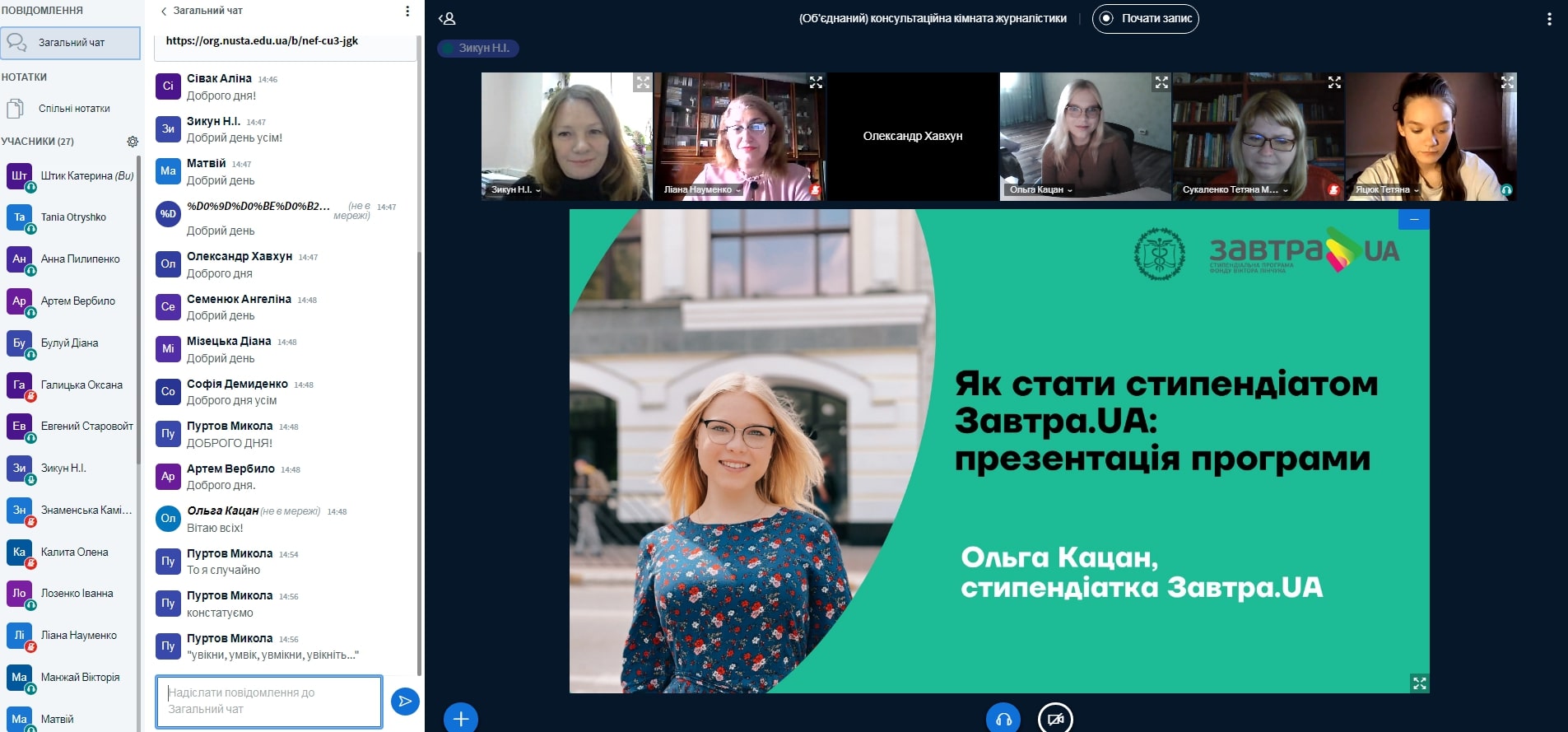This screenshot has width=1568, height=732.
Task: Expand Яцюк Тетяна webcam to fullscreen
Action: [1507, 82]
